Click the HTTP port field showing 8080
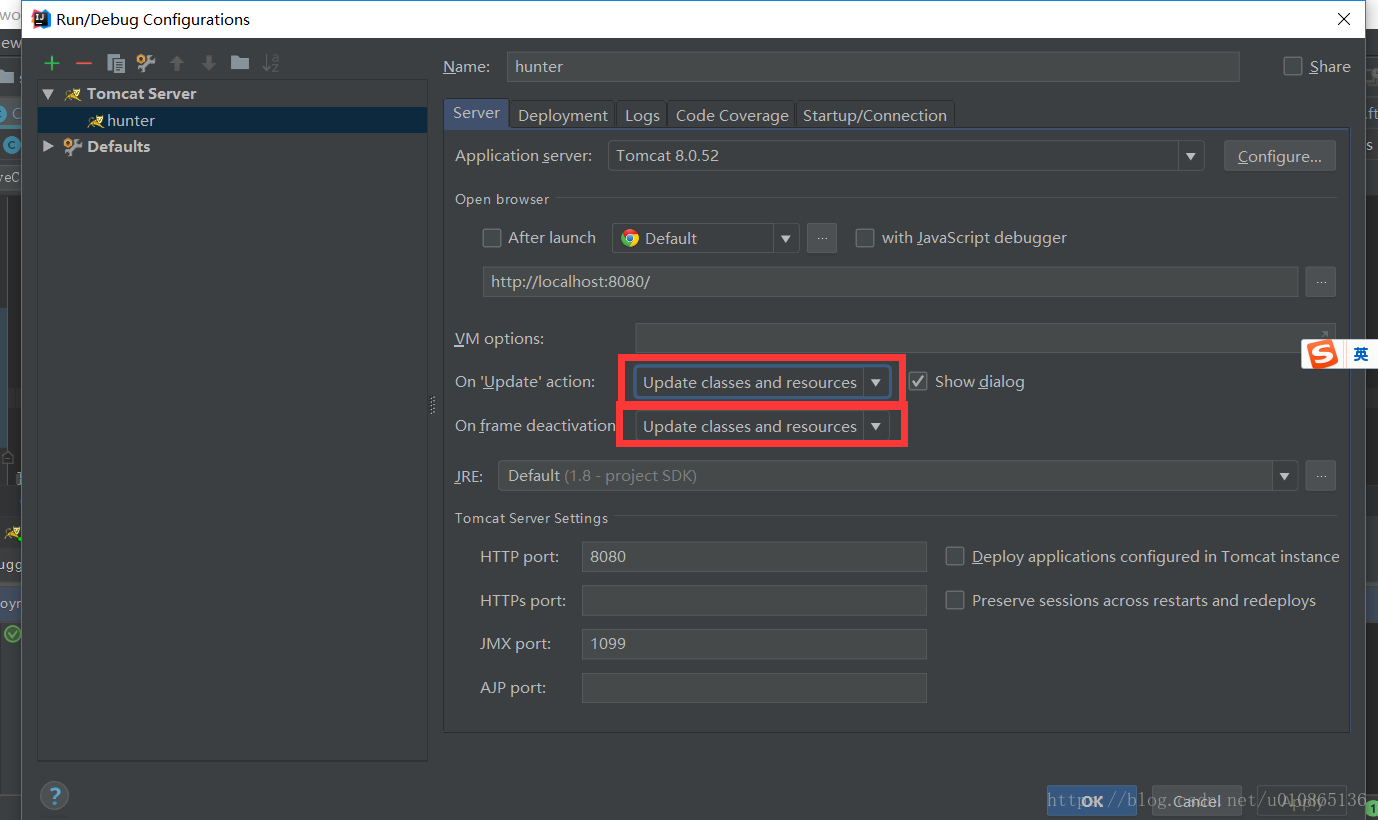The image size is (1378, 820). pyautogui.click(x=754, y=556)
